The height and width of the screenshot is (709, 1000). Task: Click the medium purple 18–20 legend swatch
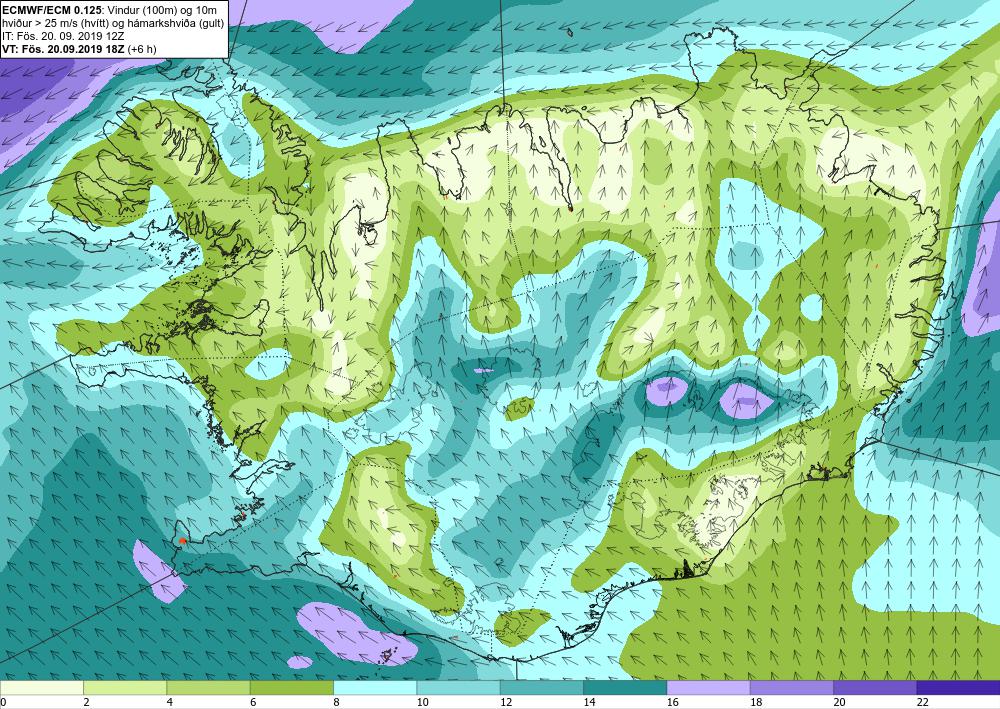coord(791,687)
